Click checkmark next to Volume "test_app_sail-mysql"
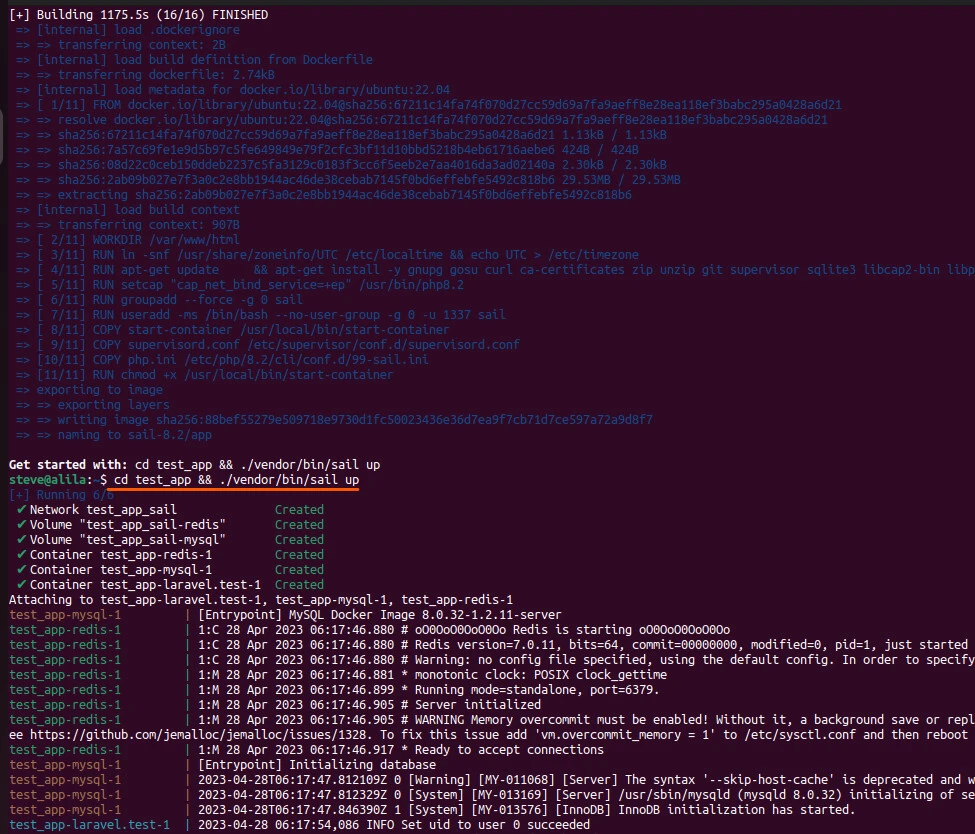Image resolution: width=975 pixels, height=834 pixels. tap(21, 540)
